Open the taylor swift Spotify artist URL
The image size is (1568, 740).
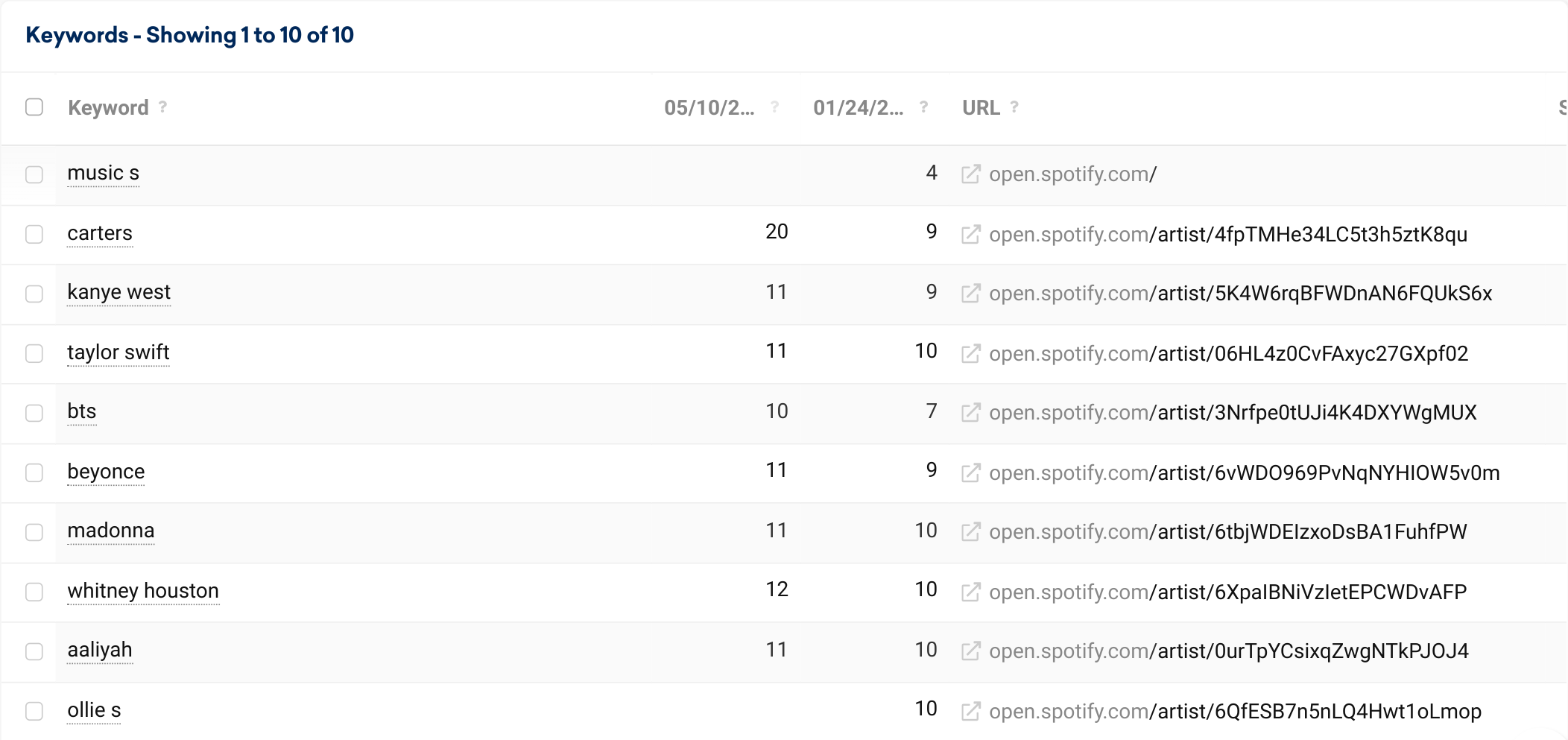[1228, 353]
